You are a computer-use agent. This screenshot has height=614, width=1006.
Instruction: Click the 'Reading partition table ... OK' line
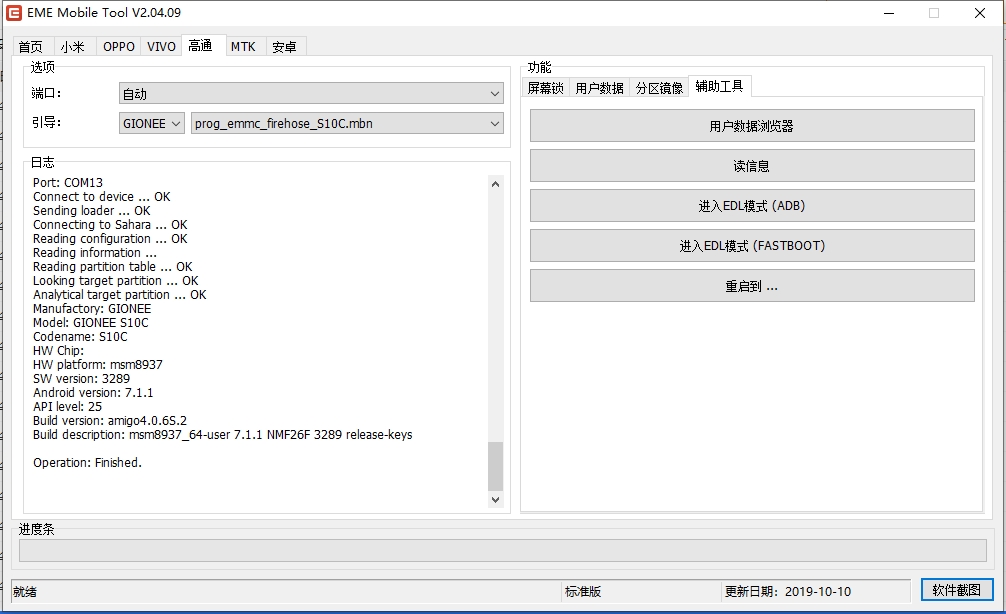(x=113, y=267)
